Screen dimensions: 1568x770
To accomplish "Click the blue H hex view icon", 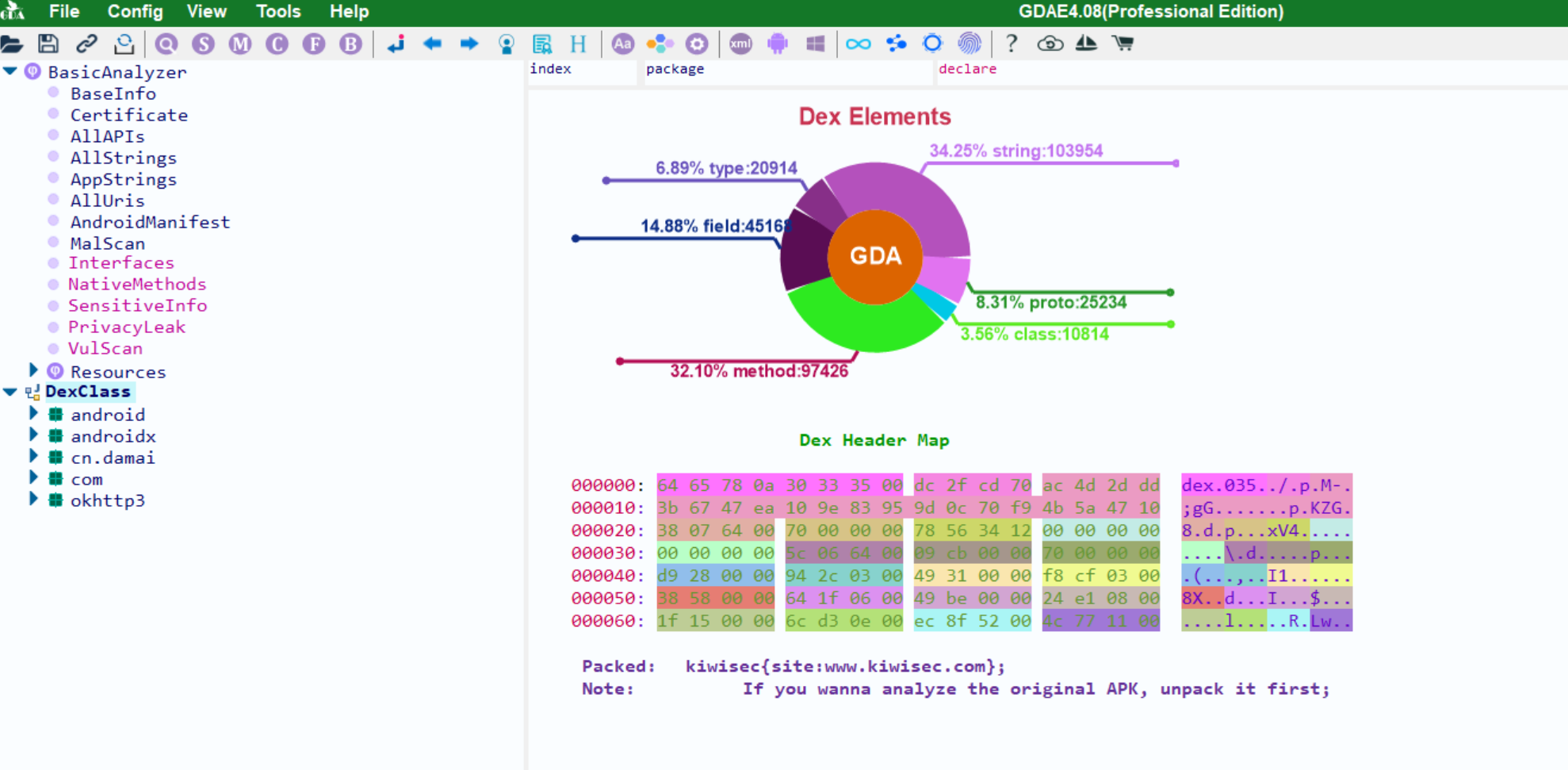I will tap(578, 44).
